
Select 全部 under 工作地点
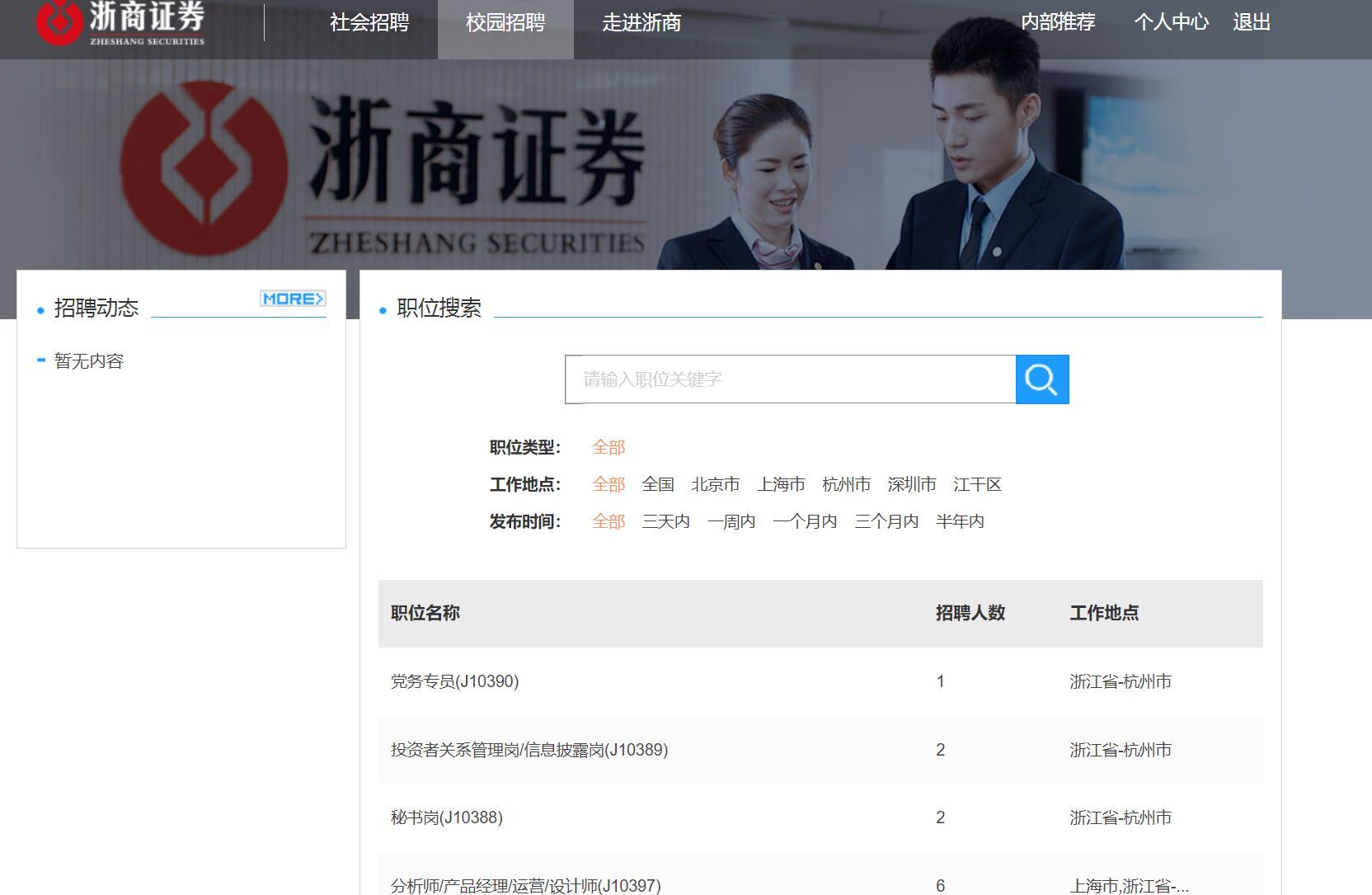click(608, 484)
